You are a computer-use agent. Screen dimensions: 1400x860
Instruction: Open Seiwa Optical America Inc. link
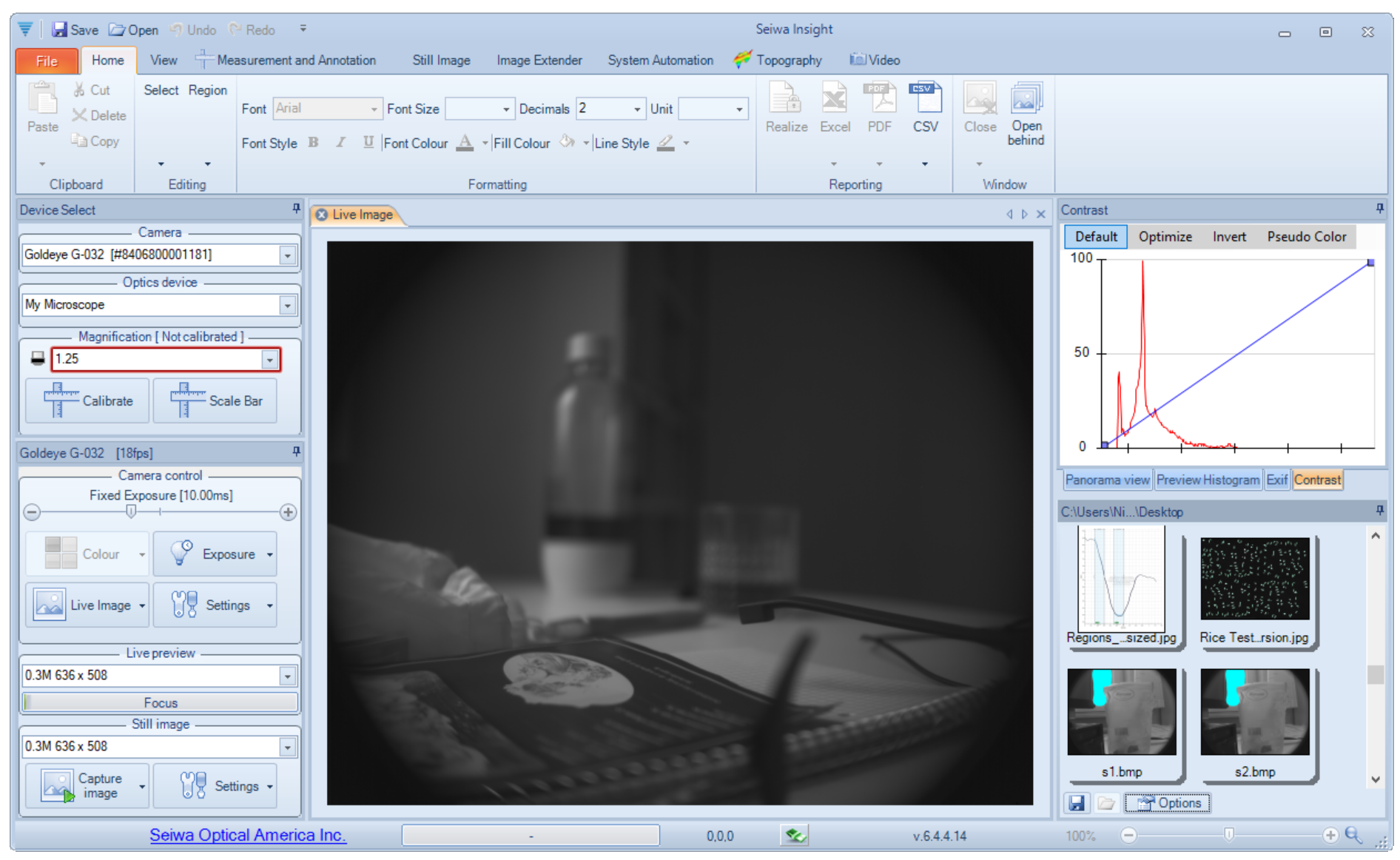click(x=247, y=835)
